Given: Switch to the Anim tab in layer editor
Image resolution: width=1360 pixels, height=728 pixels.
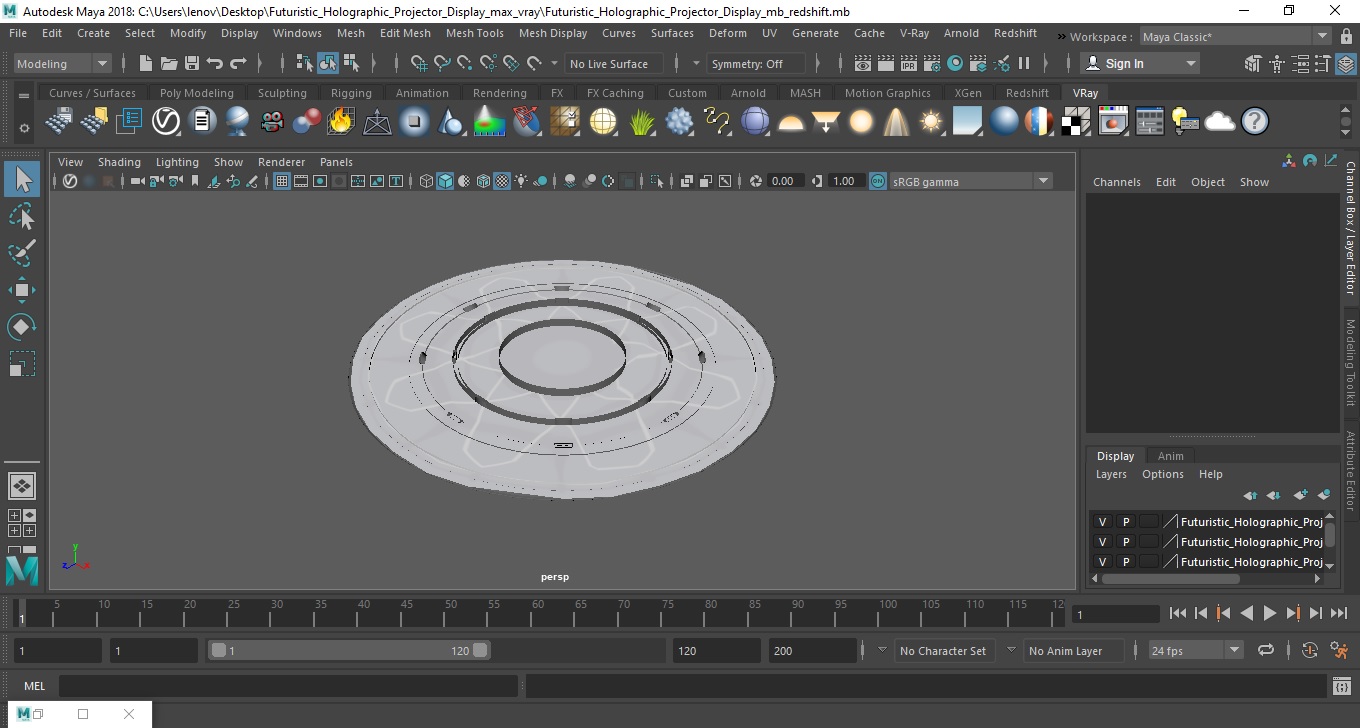Looking at the screenshot, I should pos(1170,456).
